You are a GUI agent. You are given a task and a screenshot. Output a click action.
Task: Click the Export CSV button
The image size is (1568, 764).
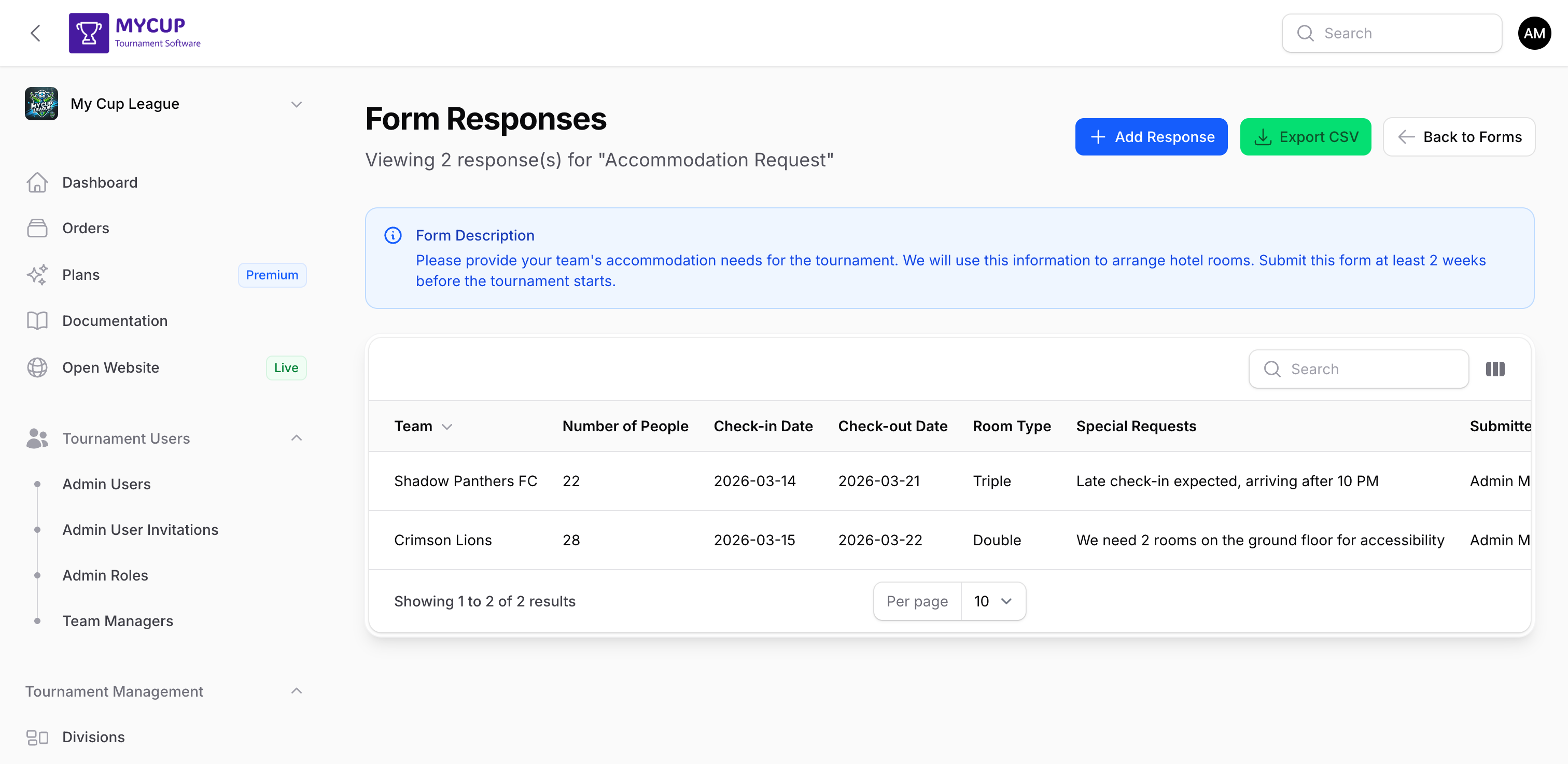click(1305, 137)
